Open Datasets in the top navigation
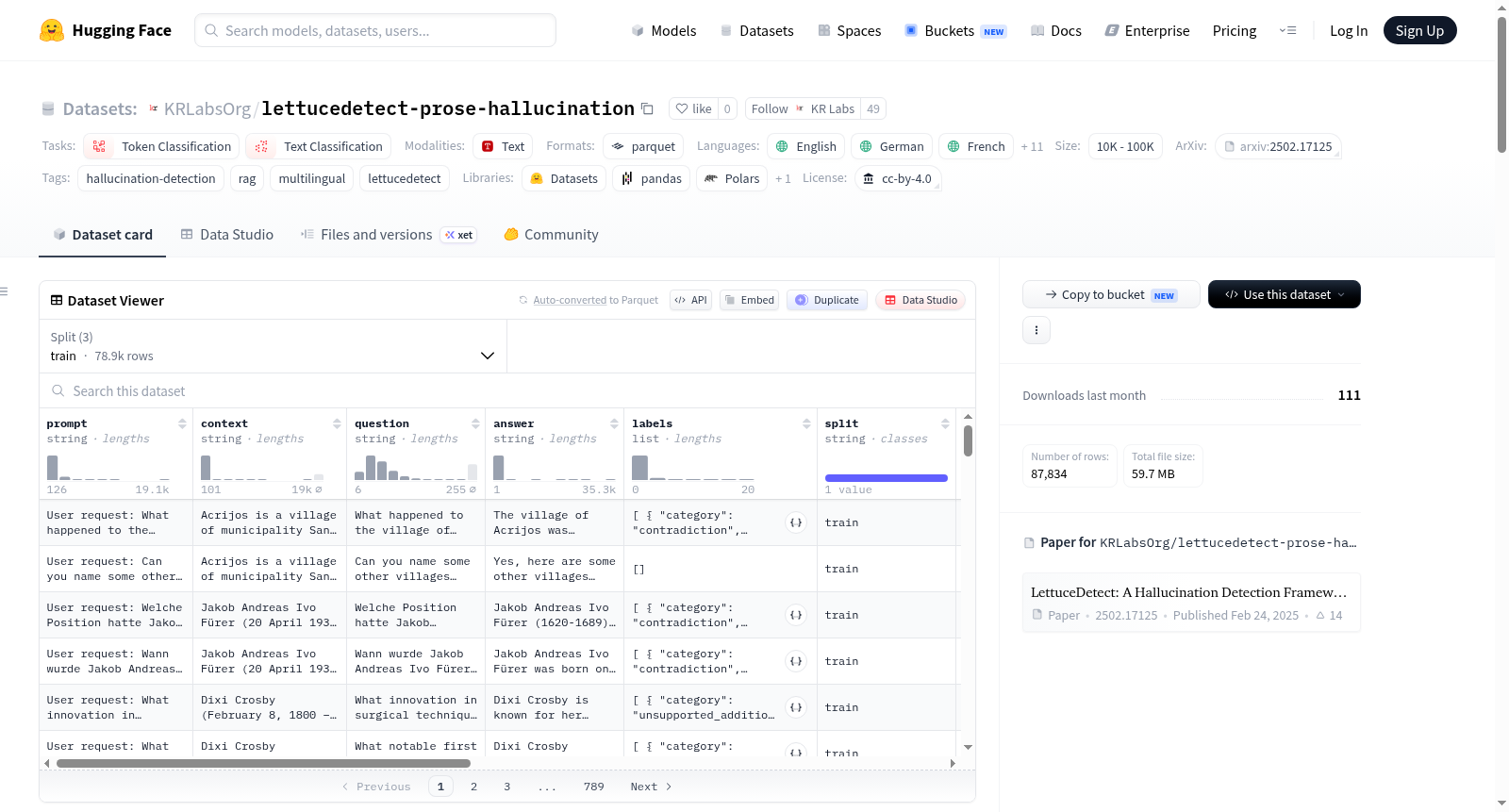The width and height of the screenshot is (1509, 812). (x=756, y=31)
